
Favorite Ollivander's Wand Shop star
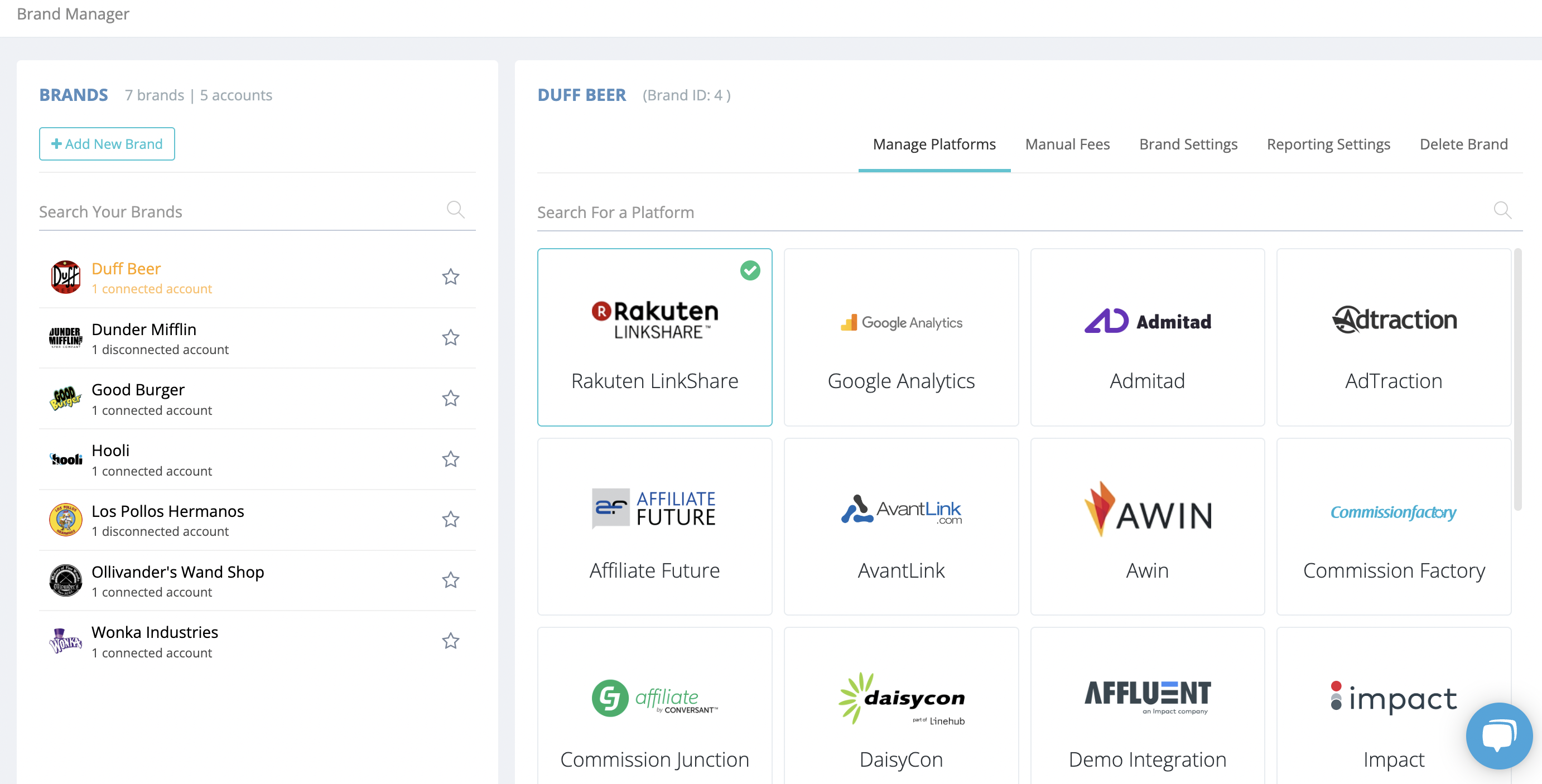coord(450,580)
